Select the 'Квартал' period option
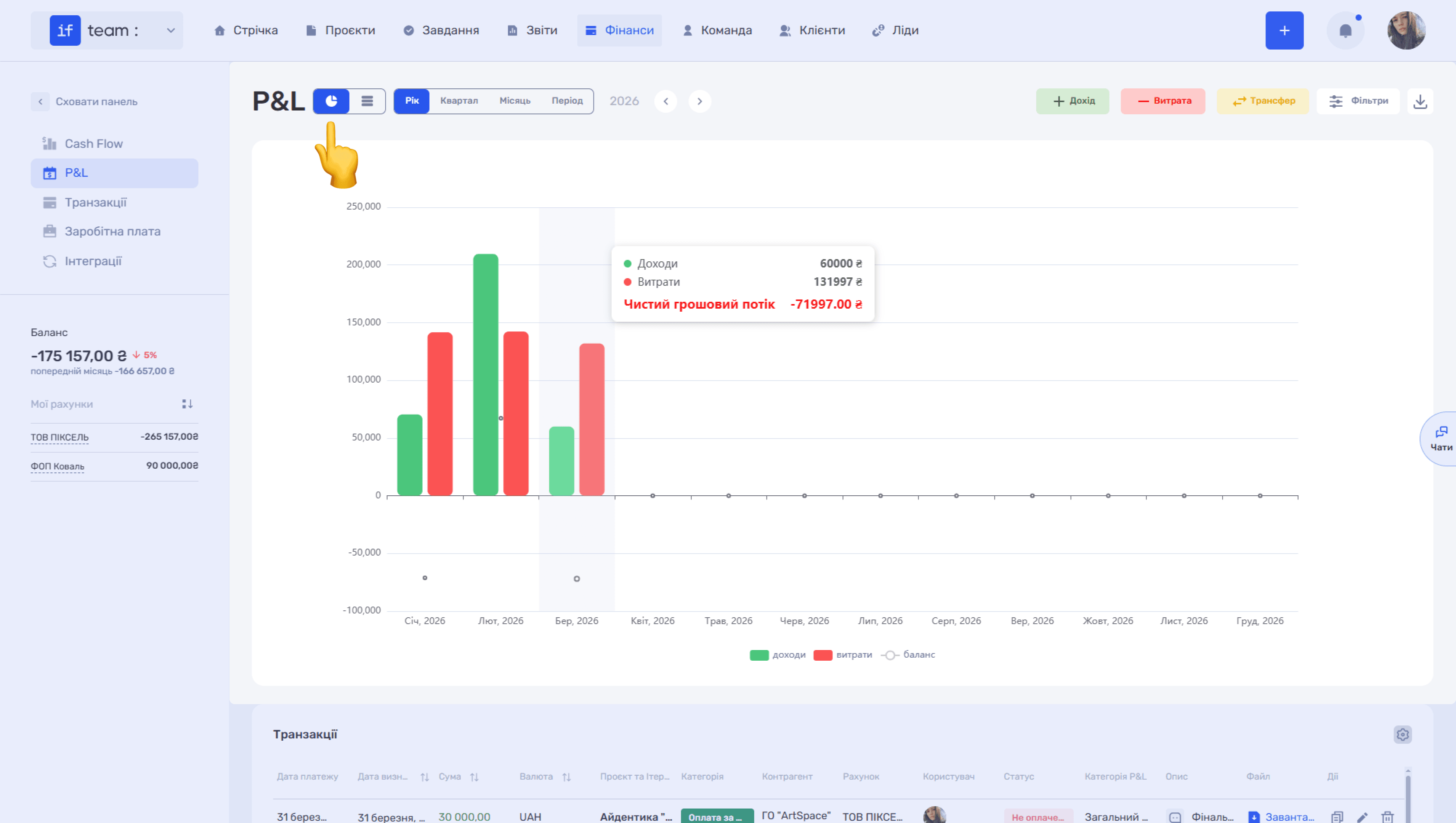This screenshot has width=1456, height=823. pyautogui.click(x=459, y=101)
